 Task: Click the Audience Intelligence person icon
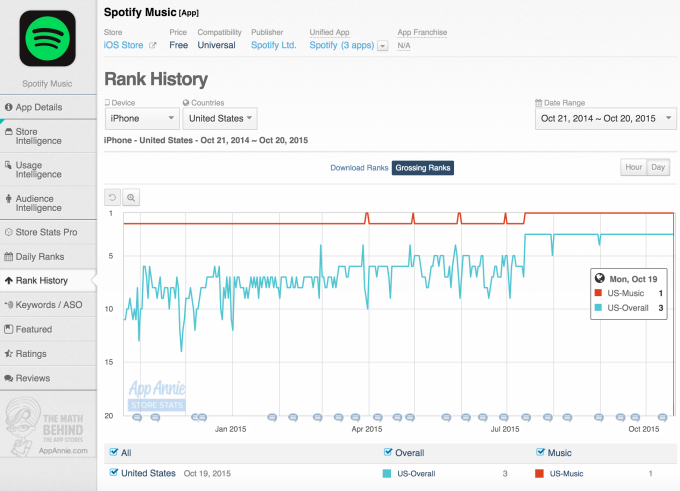point(8,199)
